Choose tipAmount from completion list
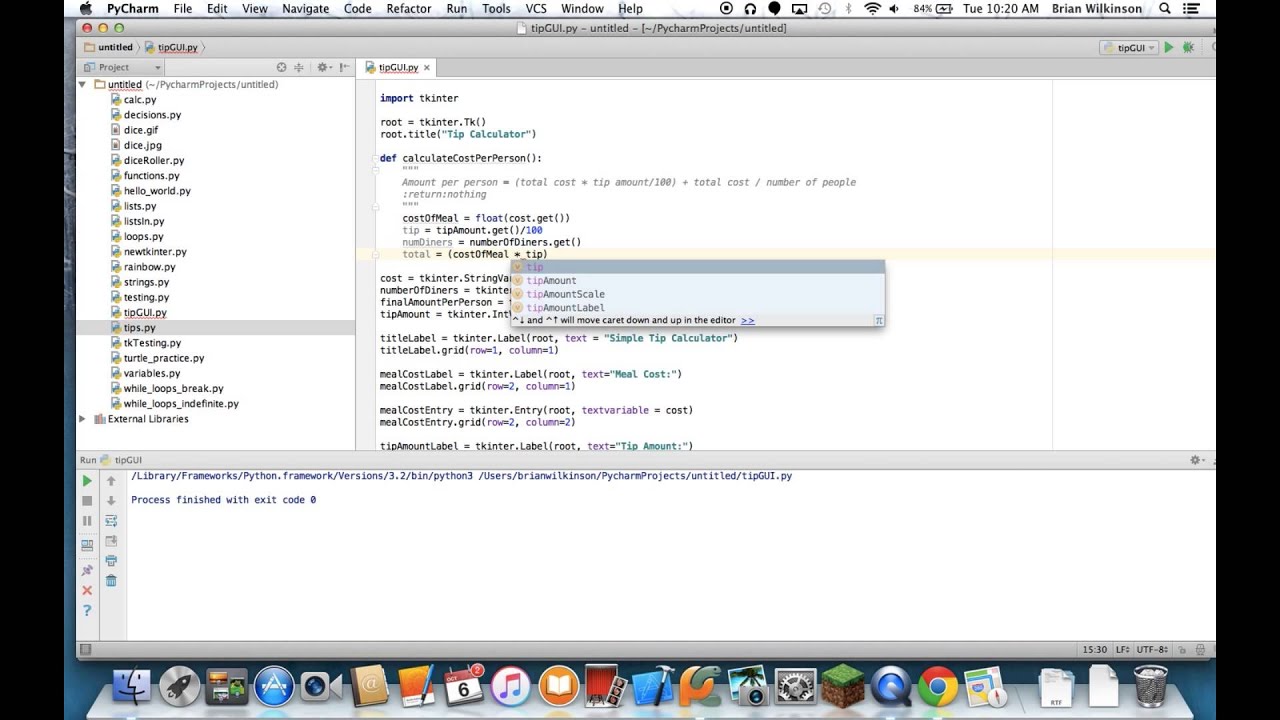This screenshot has width=1280, height=720. tap(697, 281)
